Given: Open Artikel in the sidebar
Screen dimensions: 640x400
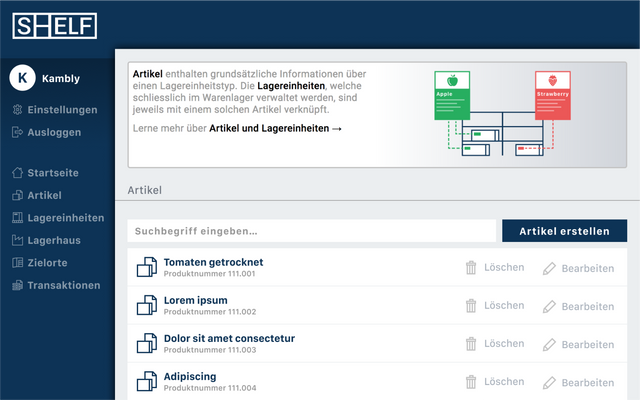Looking at the screenshot, I should coord(44,195).
